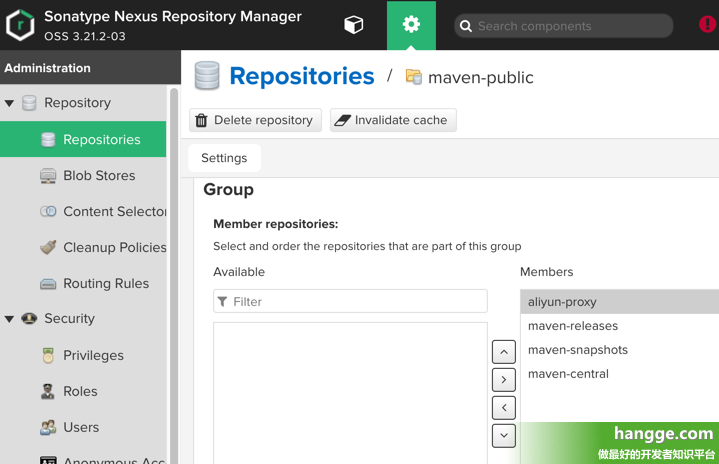Image resolution: width=719 pixels, height=464 pixels.
Task: Click the sidebar vertical scrollbar
Action: 174,275
